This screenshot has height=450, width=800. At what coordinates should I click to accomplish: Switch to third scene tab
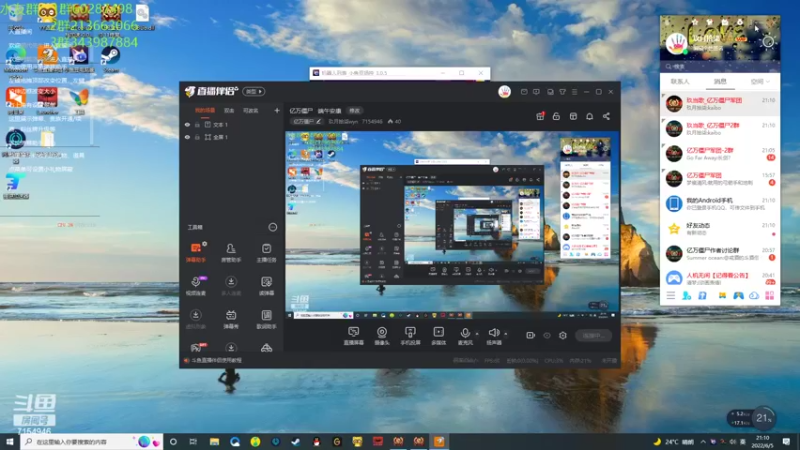[x=250, y=110]
